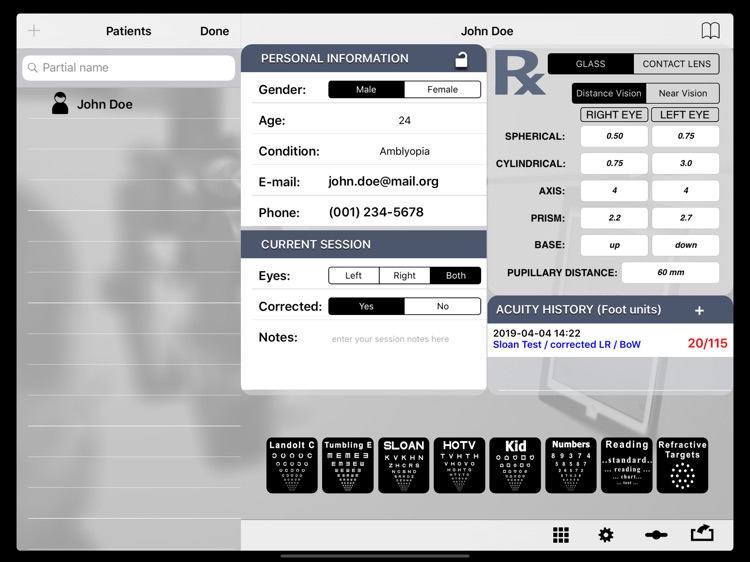Screen dimensions: 750x562
Task: Select Both eyes for session
Action: 455,275
